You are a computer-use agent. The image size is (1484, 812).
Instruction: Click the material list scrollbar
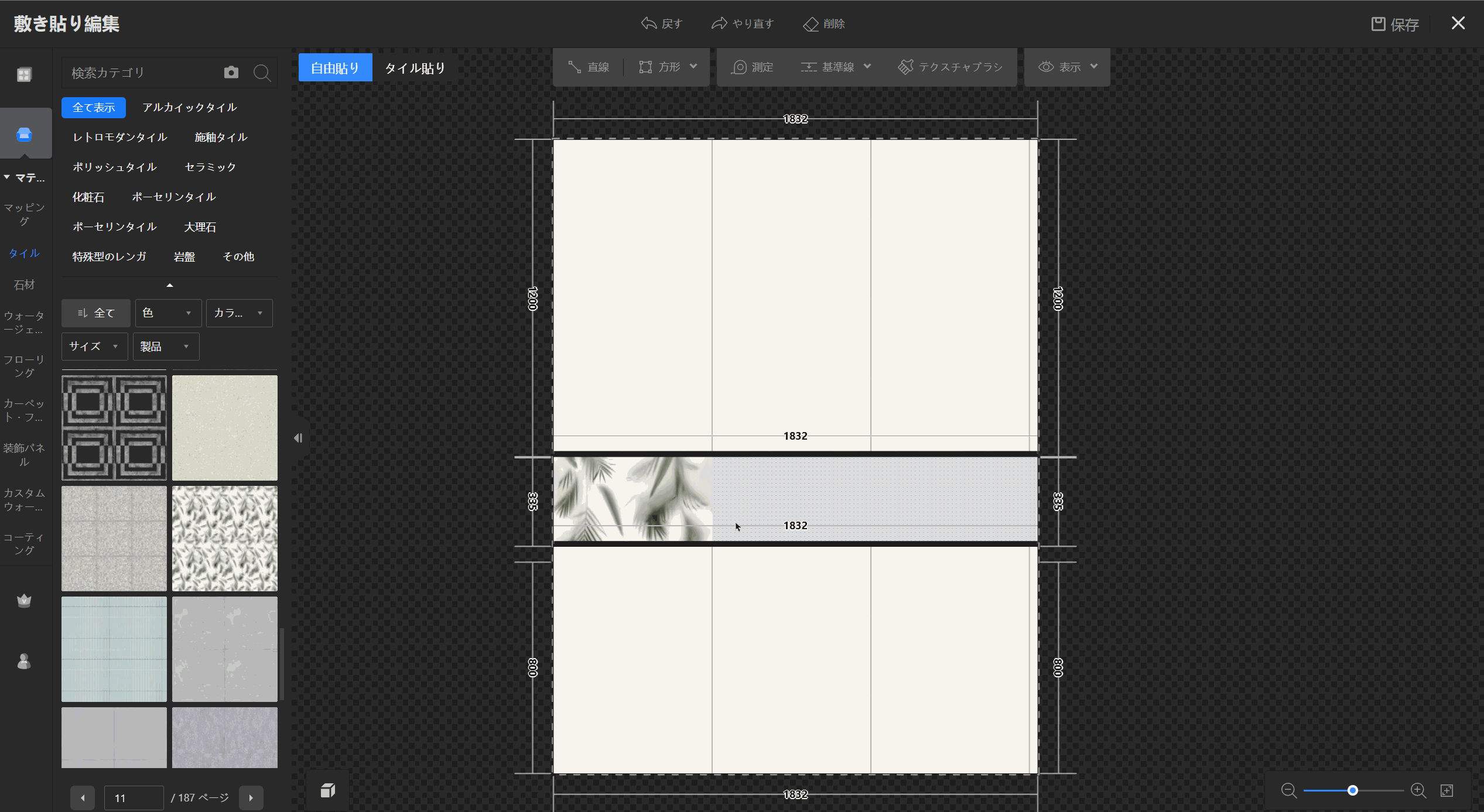pyautogui.click(x=282, y=664)
